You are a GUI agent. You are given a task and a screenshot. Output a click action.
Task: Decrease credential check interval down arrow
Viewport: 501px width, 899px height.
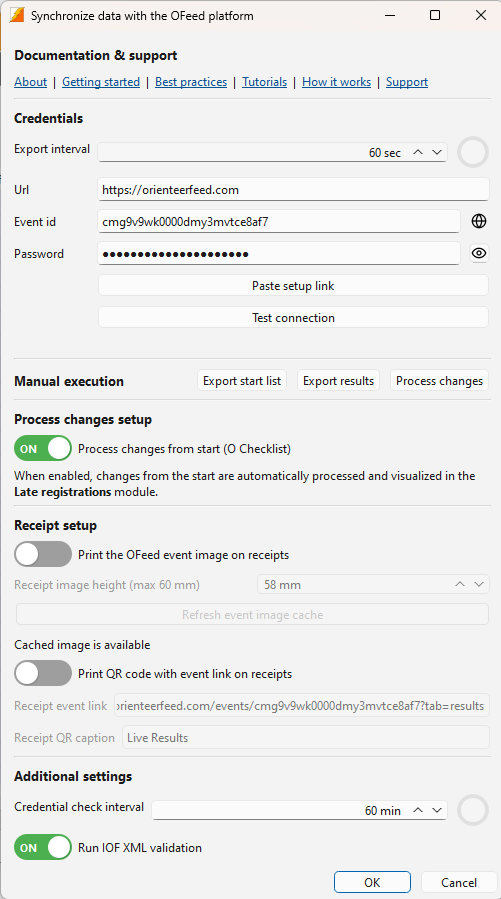tap(437, 810)
